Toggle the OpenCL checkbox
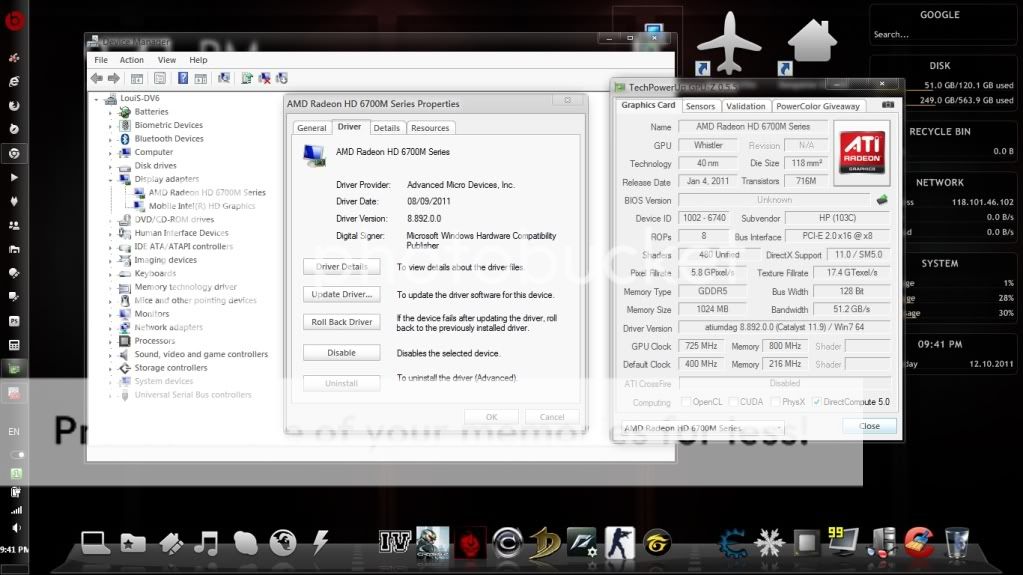Screen dimensions: 1023x575 tap(685, 402)
